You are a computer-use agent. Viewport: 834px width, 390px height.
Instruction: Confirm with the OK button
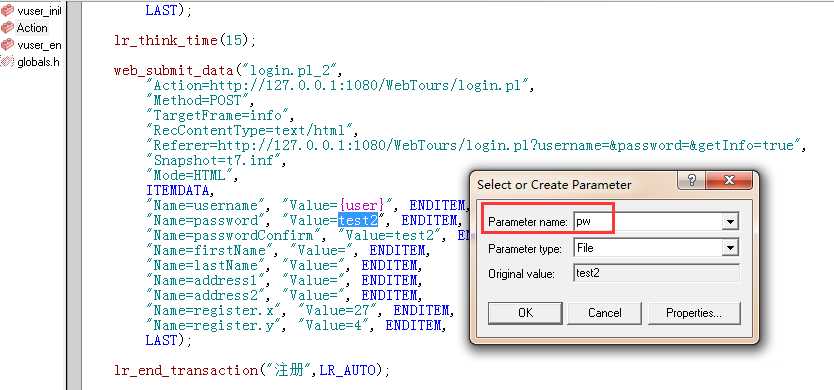click(525, 313)
